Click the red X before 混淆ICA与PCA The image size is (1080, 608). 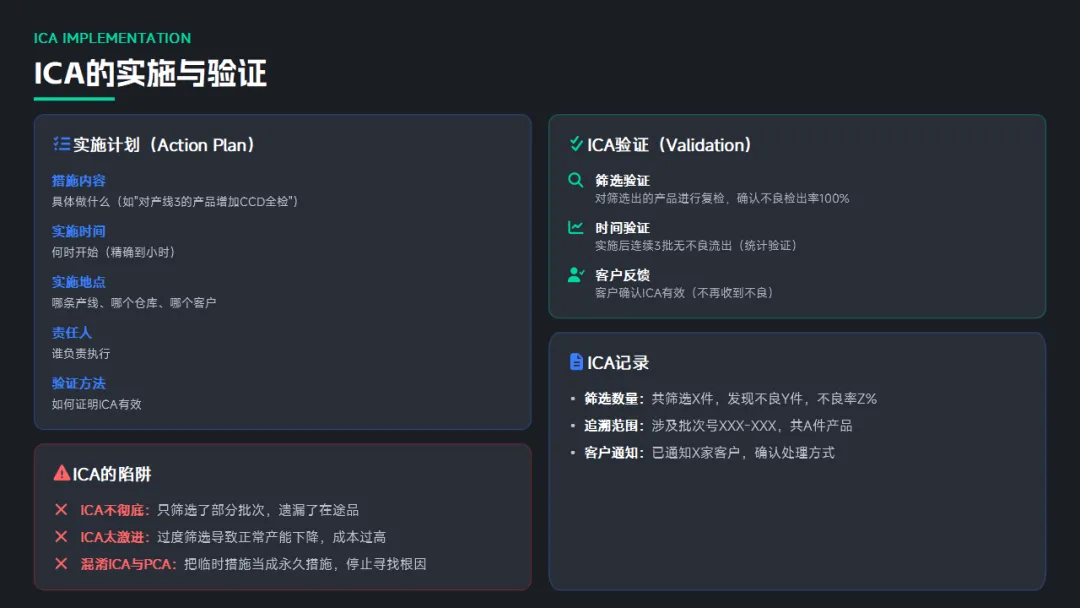[x=61, y=564]
